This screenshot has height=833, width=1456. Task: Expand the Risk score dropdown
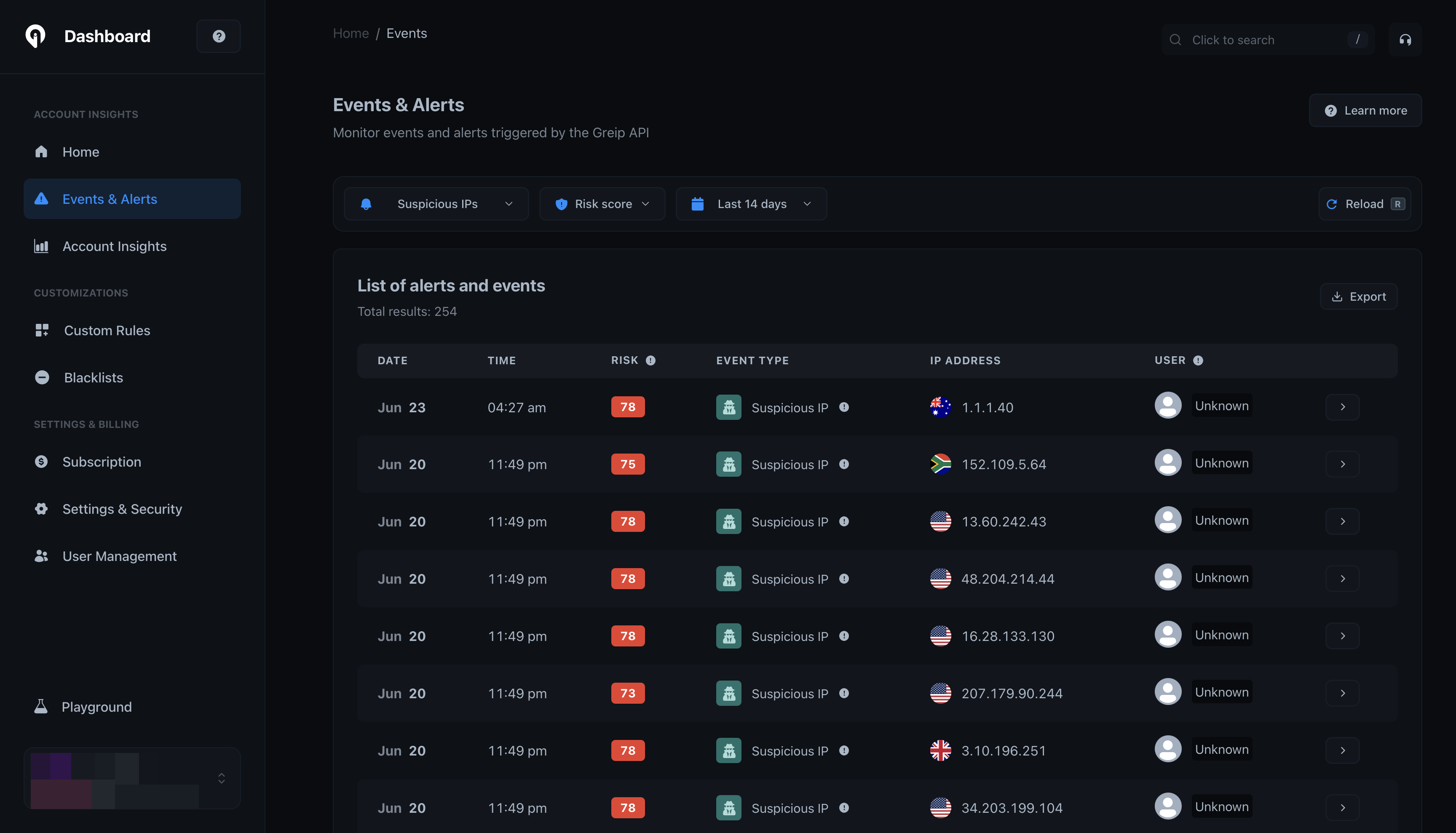(602, 204)
